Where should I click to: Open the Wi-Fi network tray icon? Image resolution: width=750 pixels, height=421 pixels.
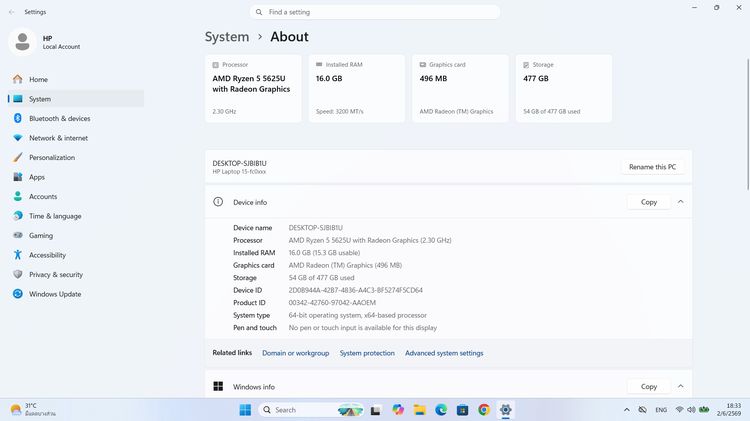click(x=679, y=410)
